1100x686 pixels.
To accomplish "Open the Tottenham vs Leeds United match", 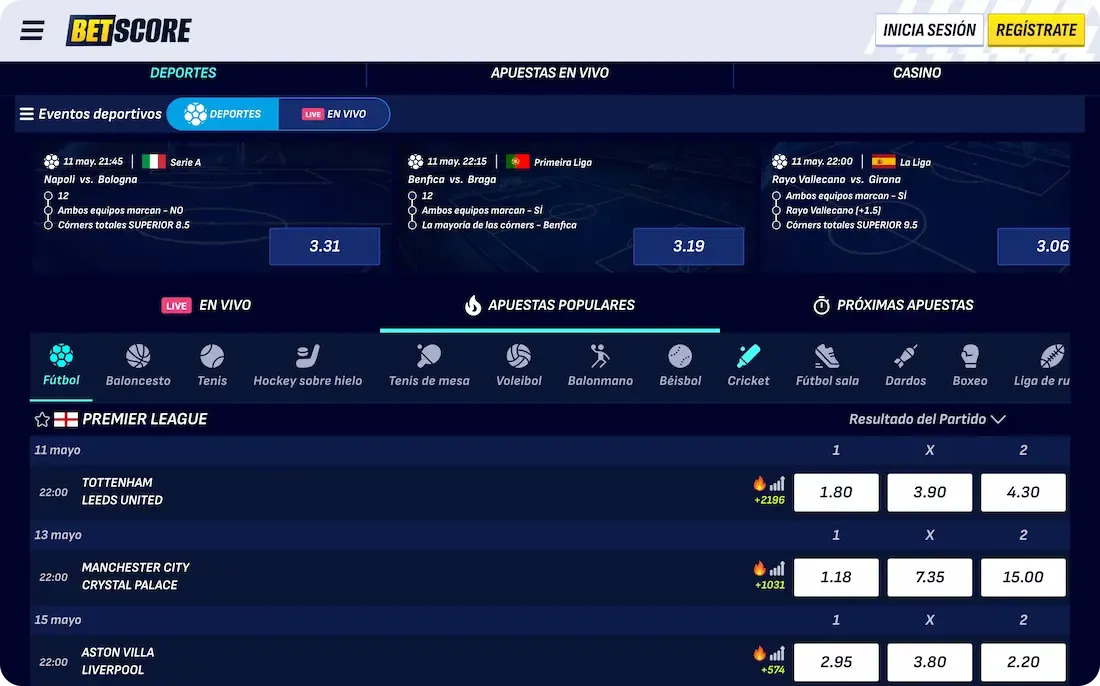I will pos(122,491).
